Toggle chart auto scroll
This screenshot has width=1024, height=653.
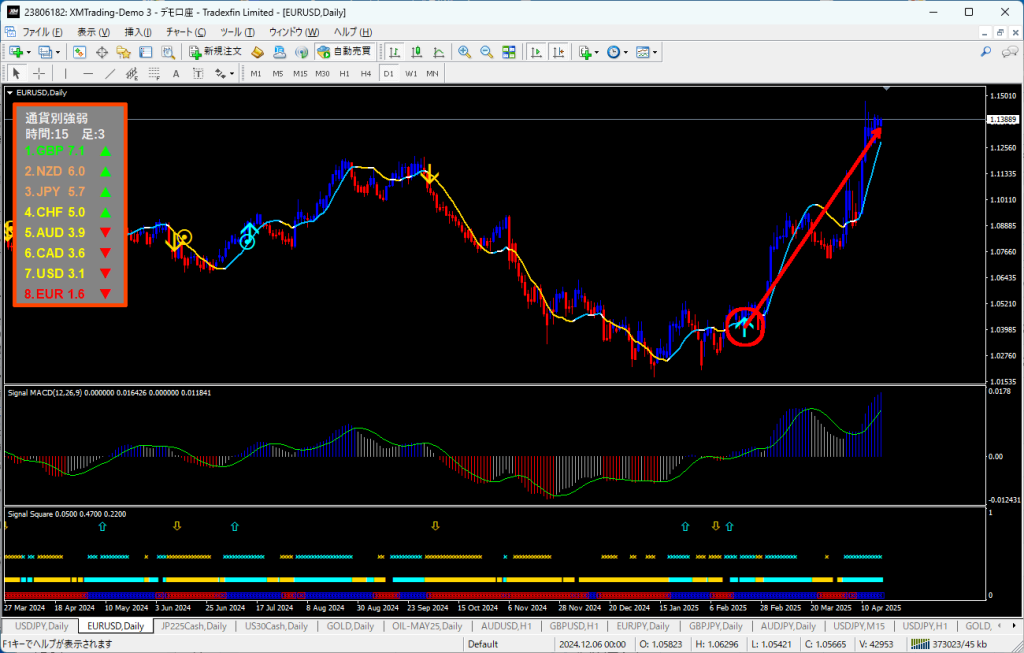click(x=536, y=52)
